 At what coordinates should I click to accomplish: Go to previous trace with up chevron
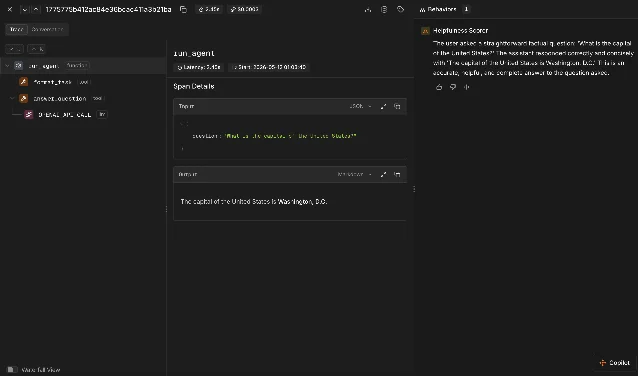coord(36,9)
